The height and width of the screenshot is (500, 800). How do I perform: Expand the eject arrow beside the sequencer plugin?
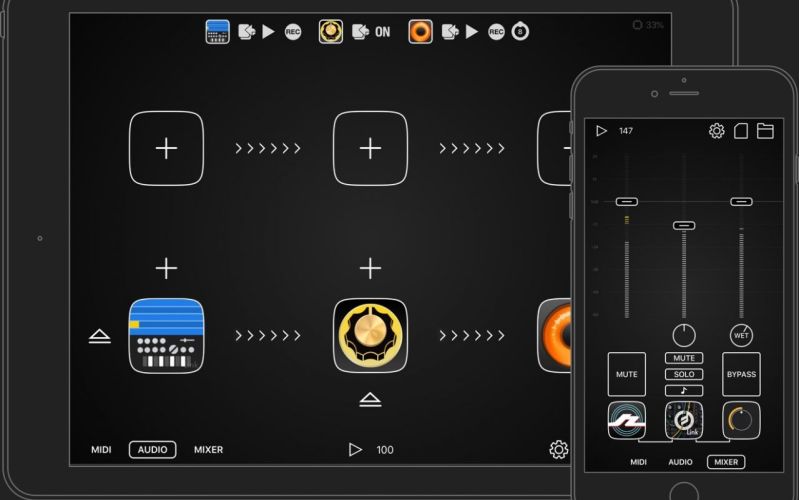pos(99,337)
